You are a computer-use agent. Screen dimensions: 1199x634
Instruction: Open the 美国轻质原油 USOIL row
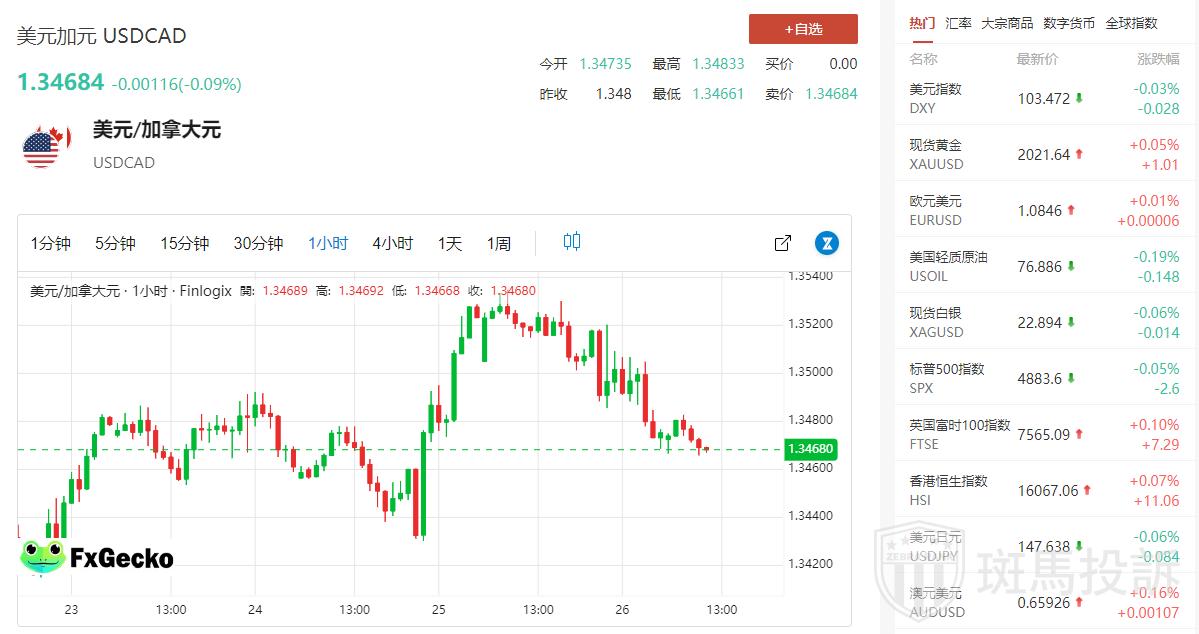pos(1040,266)
